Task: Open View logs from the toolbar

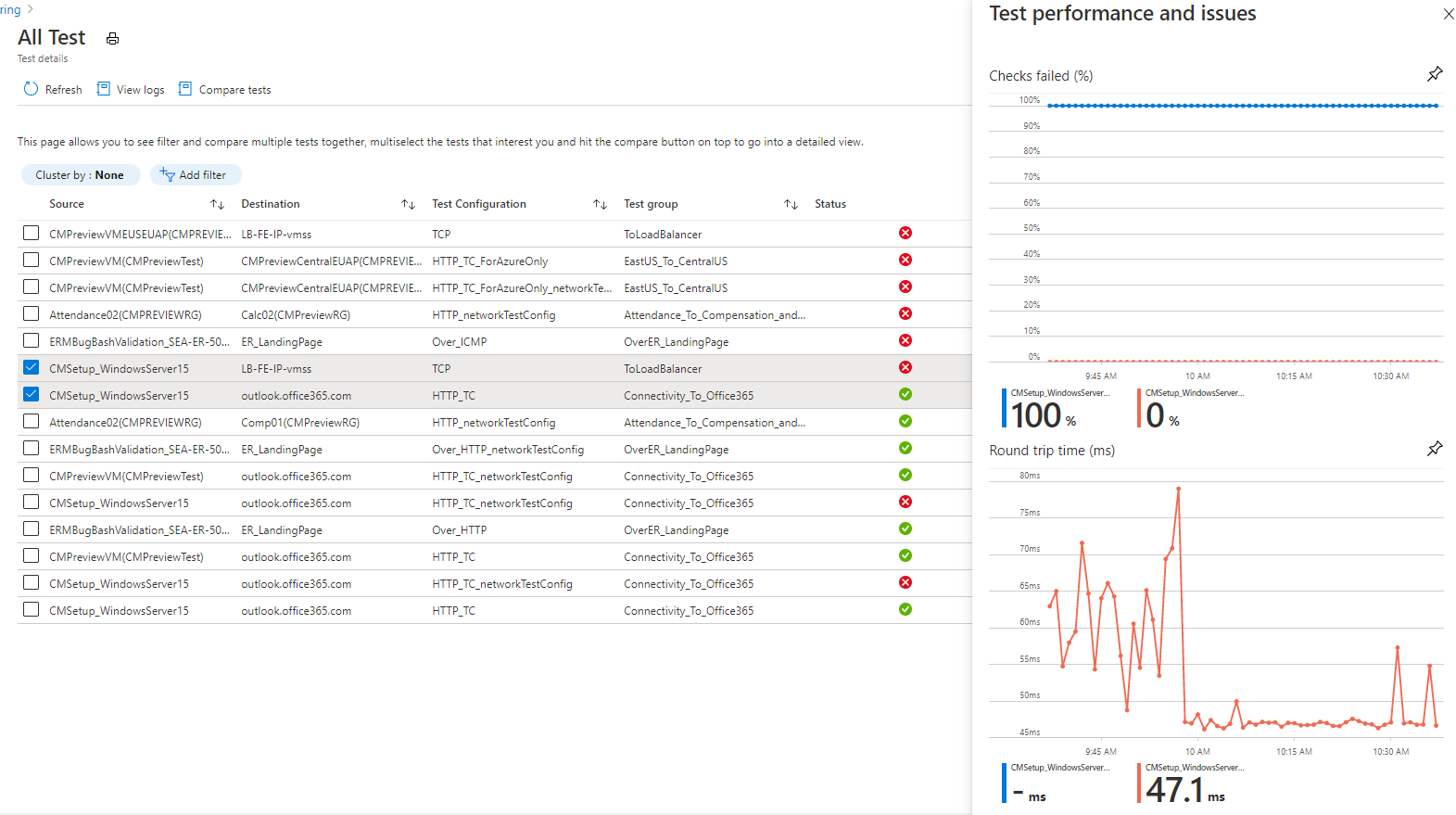Action: pos(104,89)
